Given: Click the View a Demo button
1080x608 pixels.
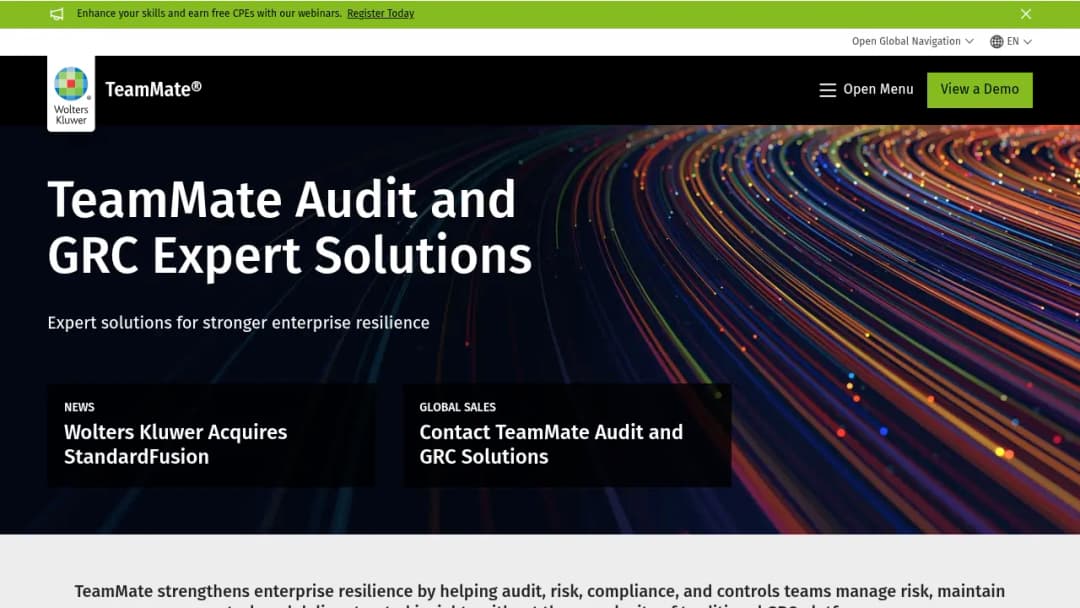Looking at the screenshot, I should (979, 90).
